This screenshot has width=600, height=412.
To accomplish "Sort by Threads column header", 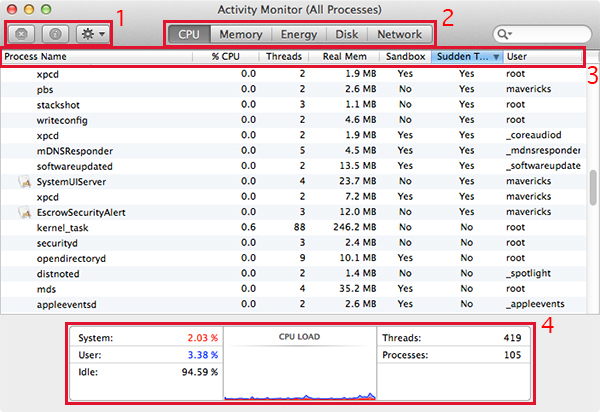I will 284,57.
